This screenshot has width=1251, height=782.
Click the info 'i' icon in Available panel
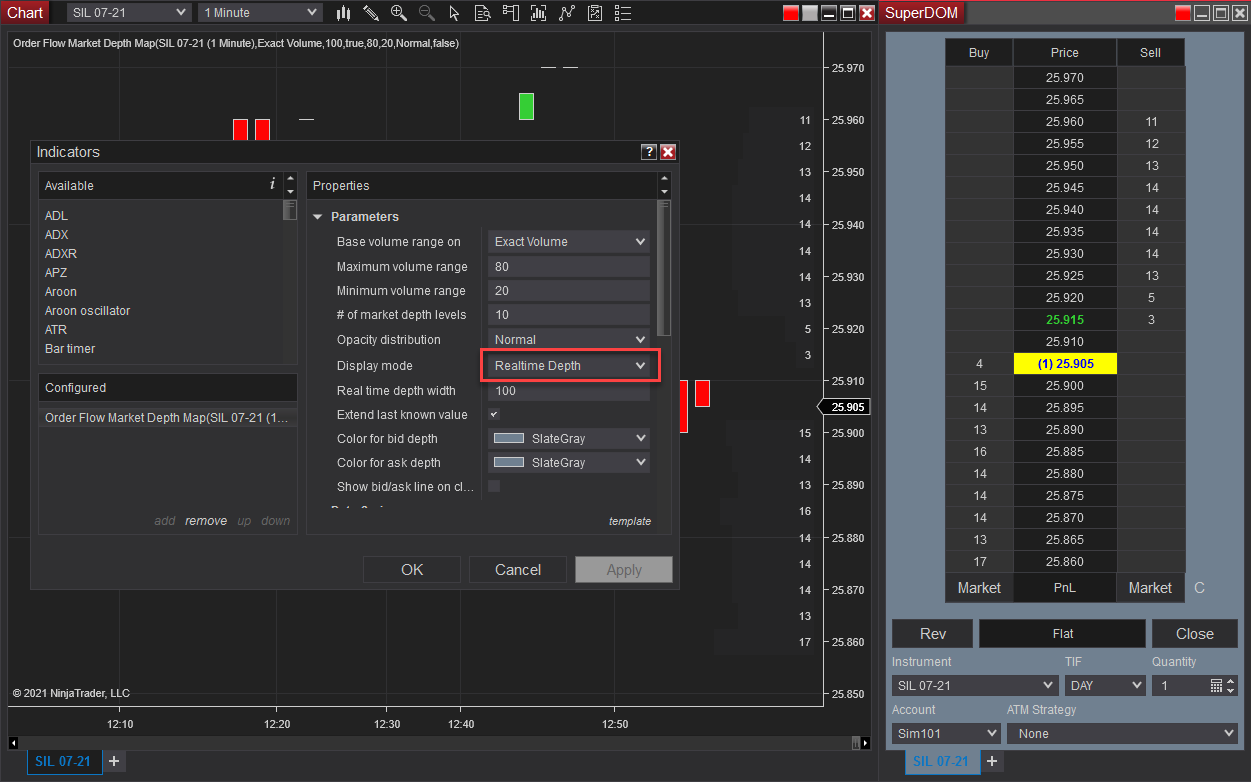coord(272,184)
